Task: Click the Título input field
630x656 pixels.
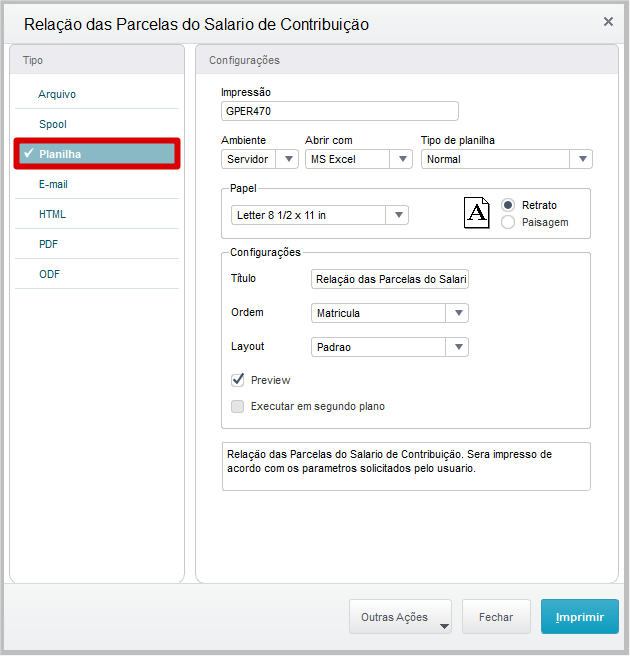Action: [x=390, y=279]
